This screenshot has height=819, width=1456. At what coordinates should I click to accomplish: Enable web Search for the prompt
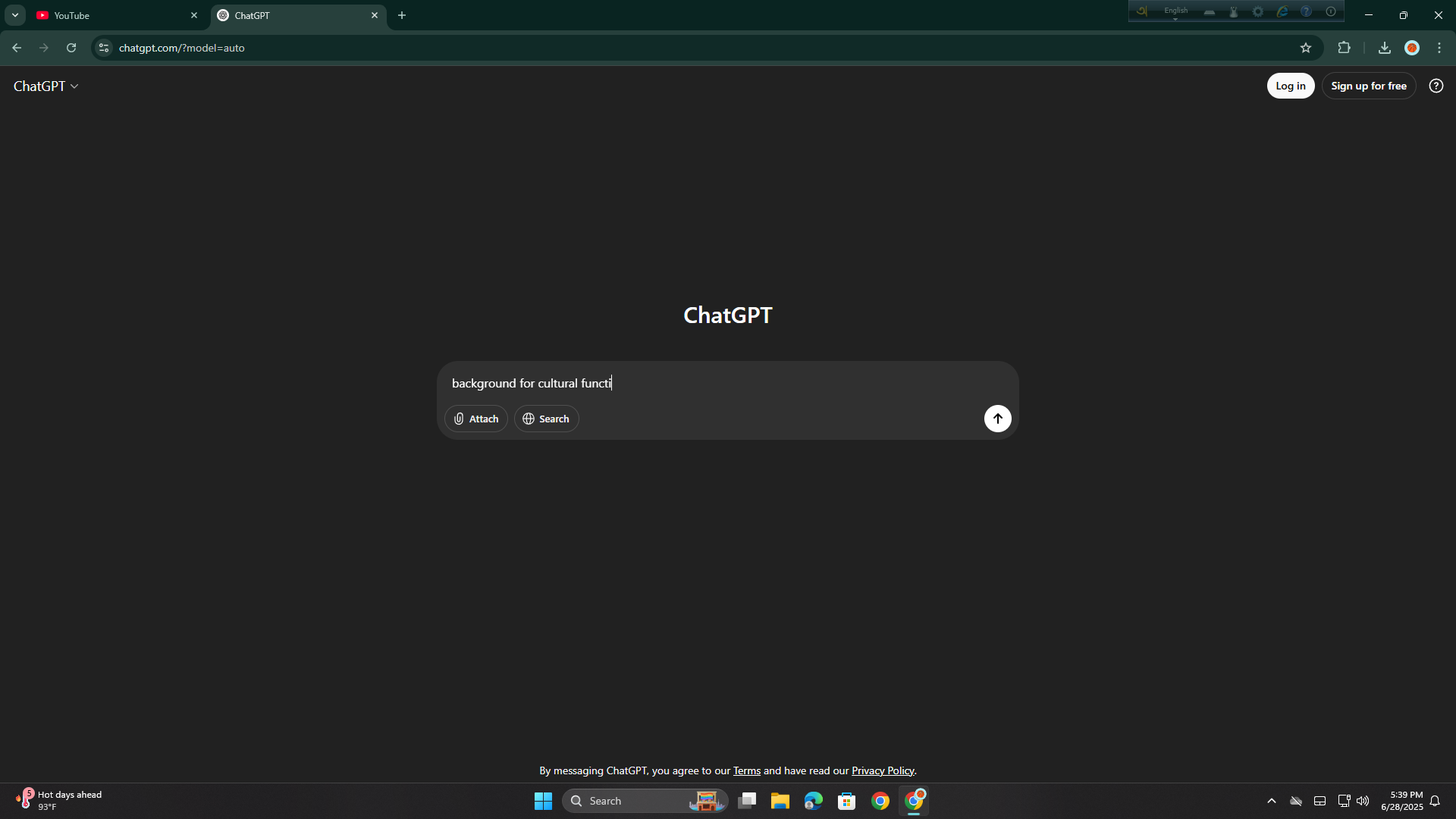tap(546, 419)
